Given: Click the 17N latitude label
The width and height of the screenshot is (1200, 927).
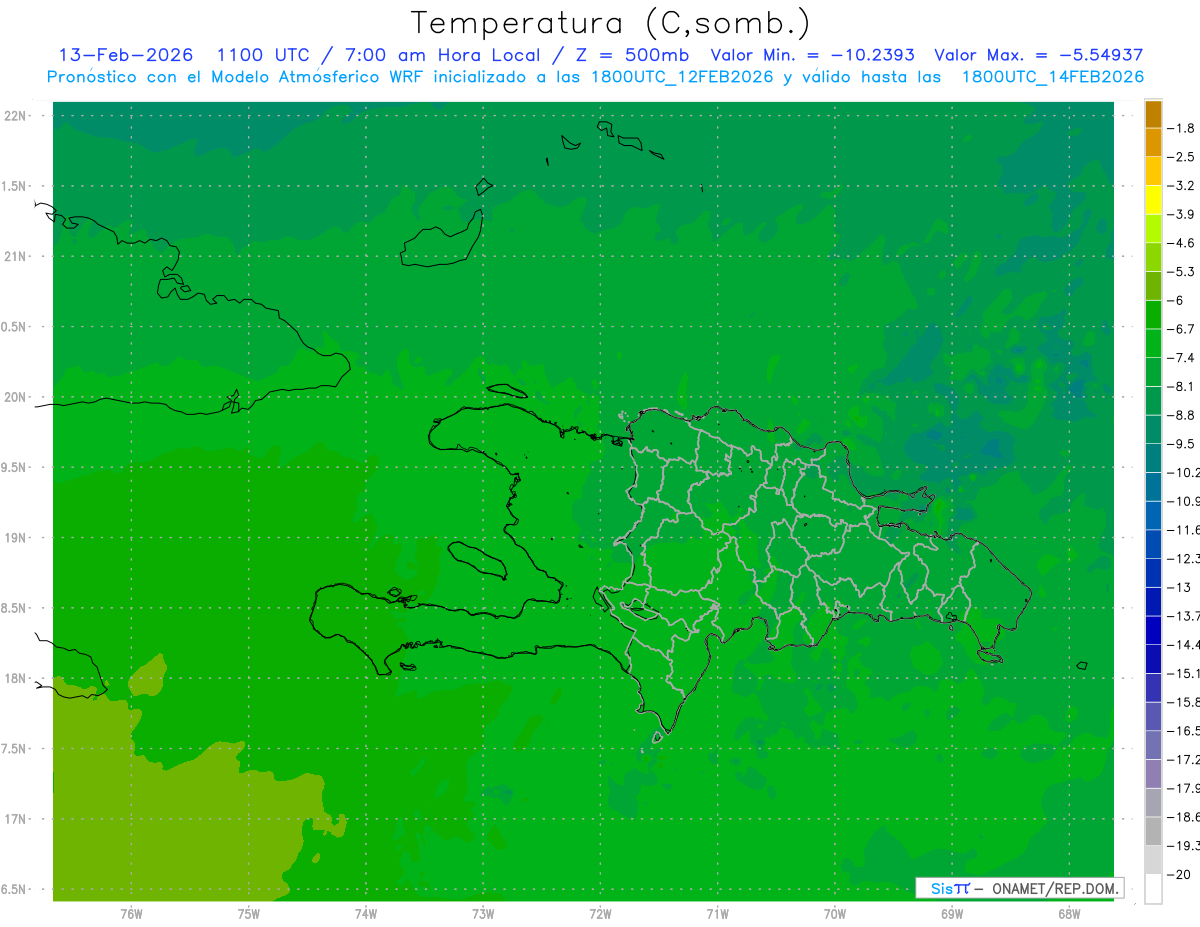Looking at the screenshot, I should pos(16,819).
